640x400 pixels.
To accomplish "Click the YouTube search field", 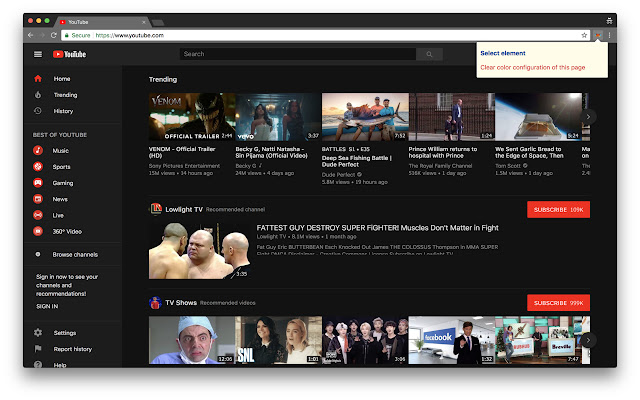I will pyautogui.click(x=298, y=54).
